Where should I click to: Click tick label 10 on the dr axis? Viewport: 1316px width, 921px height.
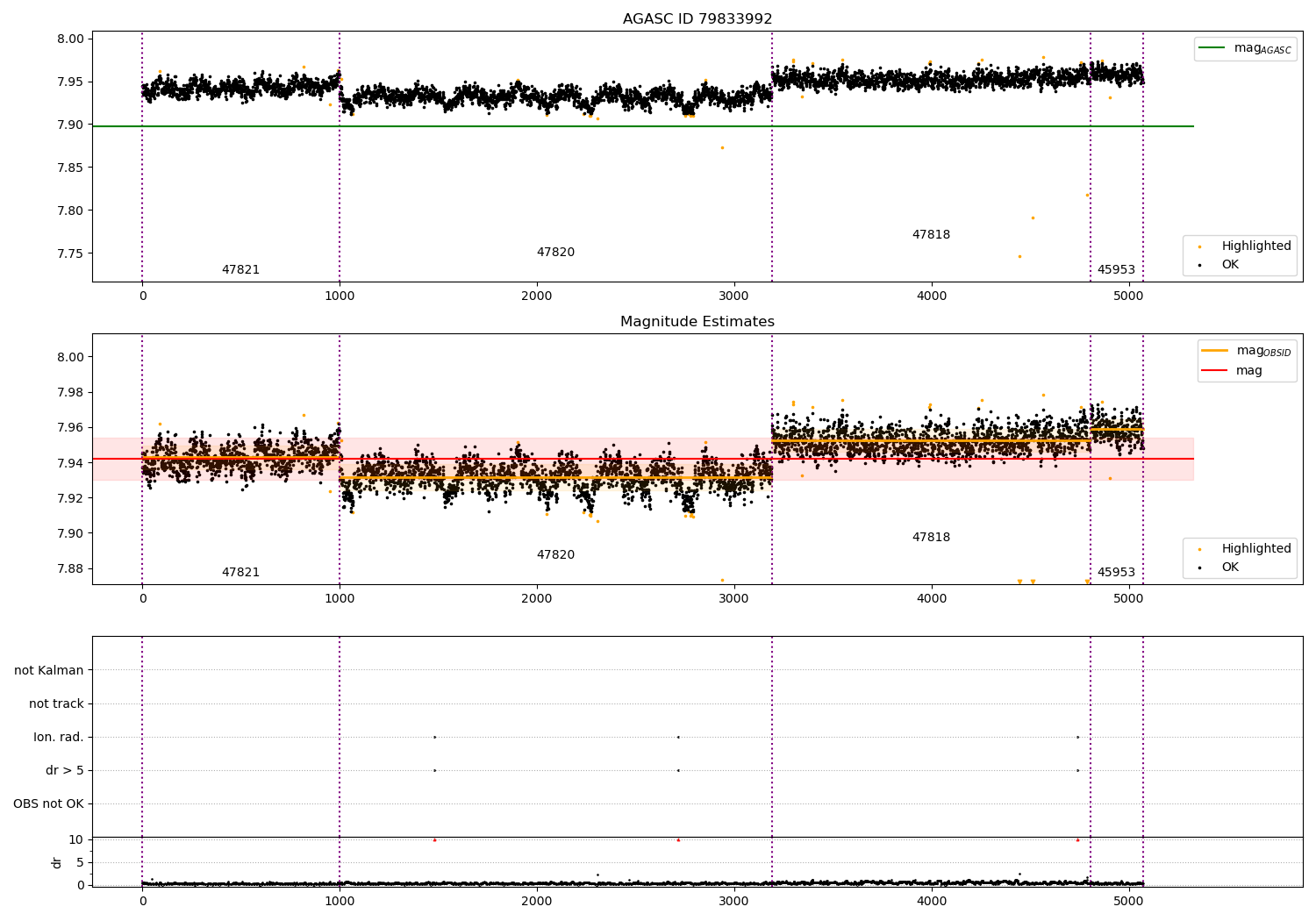point(75,839)
